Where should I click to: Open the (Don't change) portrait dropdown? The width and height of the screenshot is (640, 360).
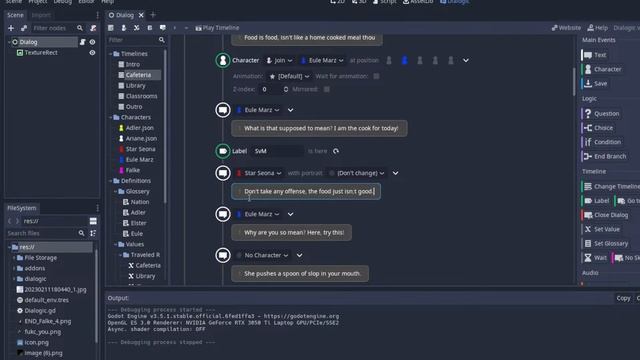click(x=357, y=173)
